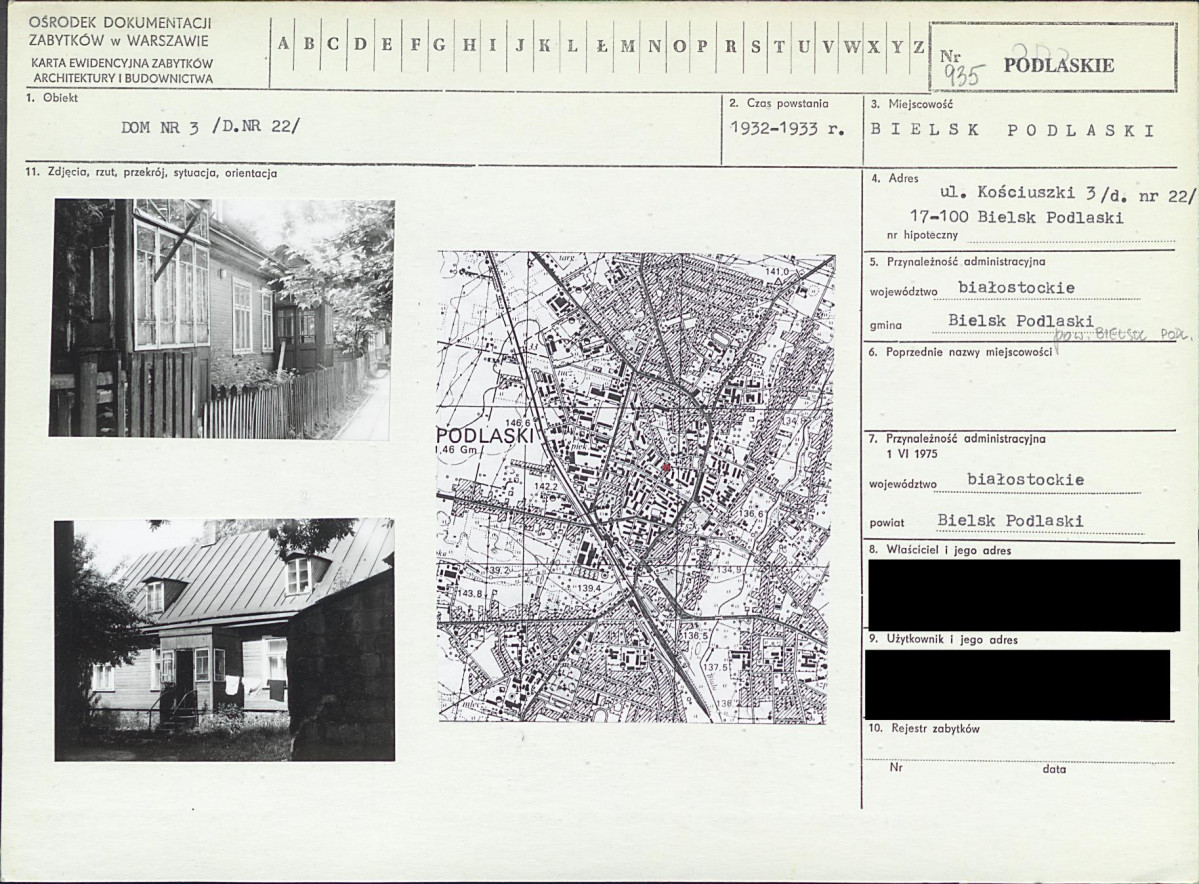Click label '6. Poprzednie nazwy miejscowości'
The height and width of the screenshot is (884, 1199).
point(961,353)
